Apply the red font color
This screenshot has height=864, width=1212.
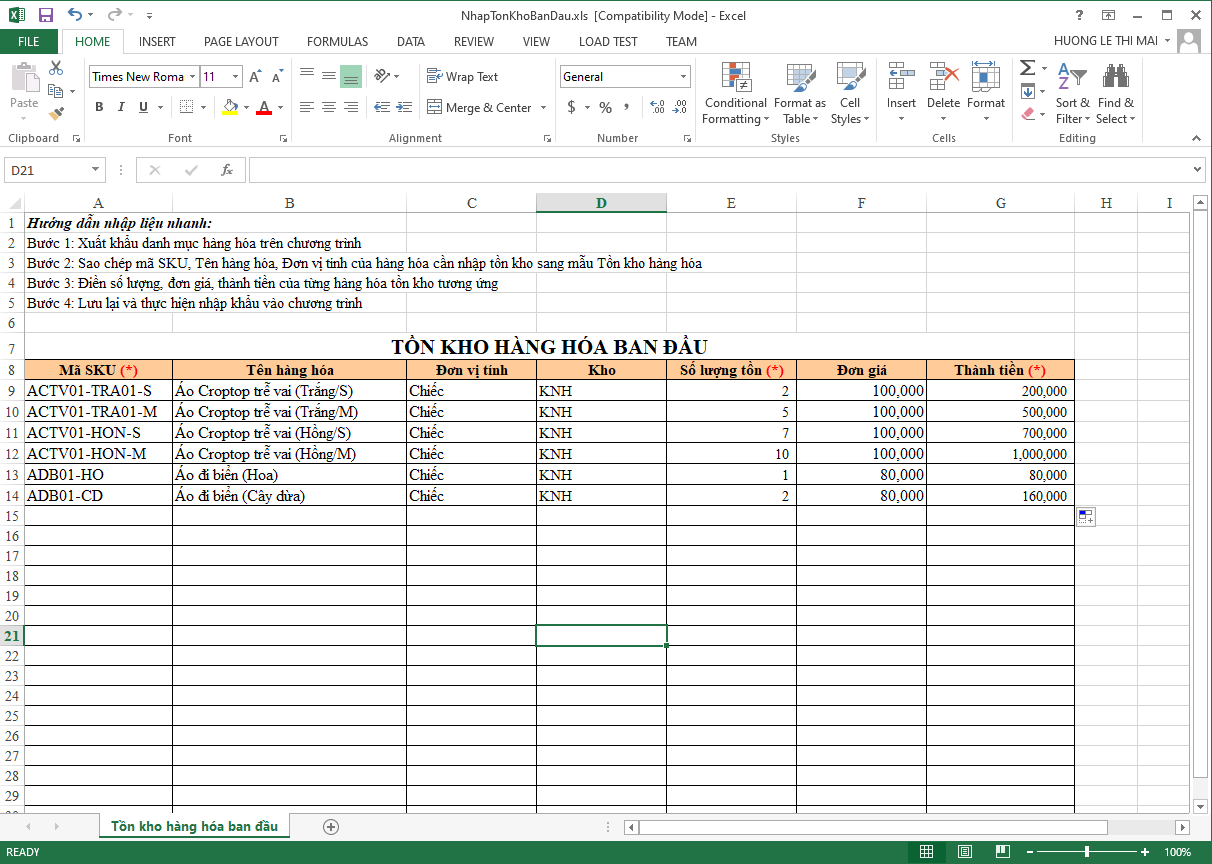[264, 107]
